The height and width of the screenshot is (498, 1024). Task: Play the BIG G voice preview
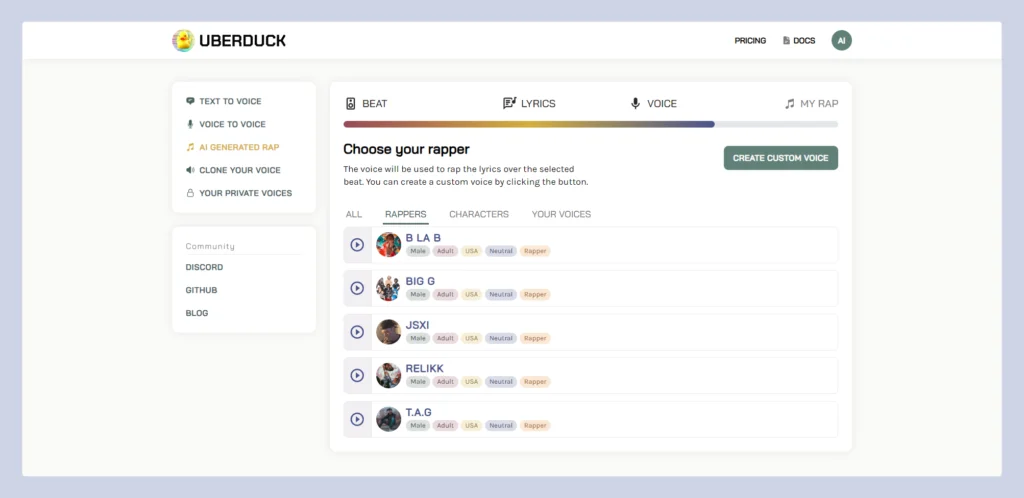click(x=357, y=288)
